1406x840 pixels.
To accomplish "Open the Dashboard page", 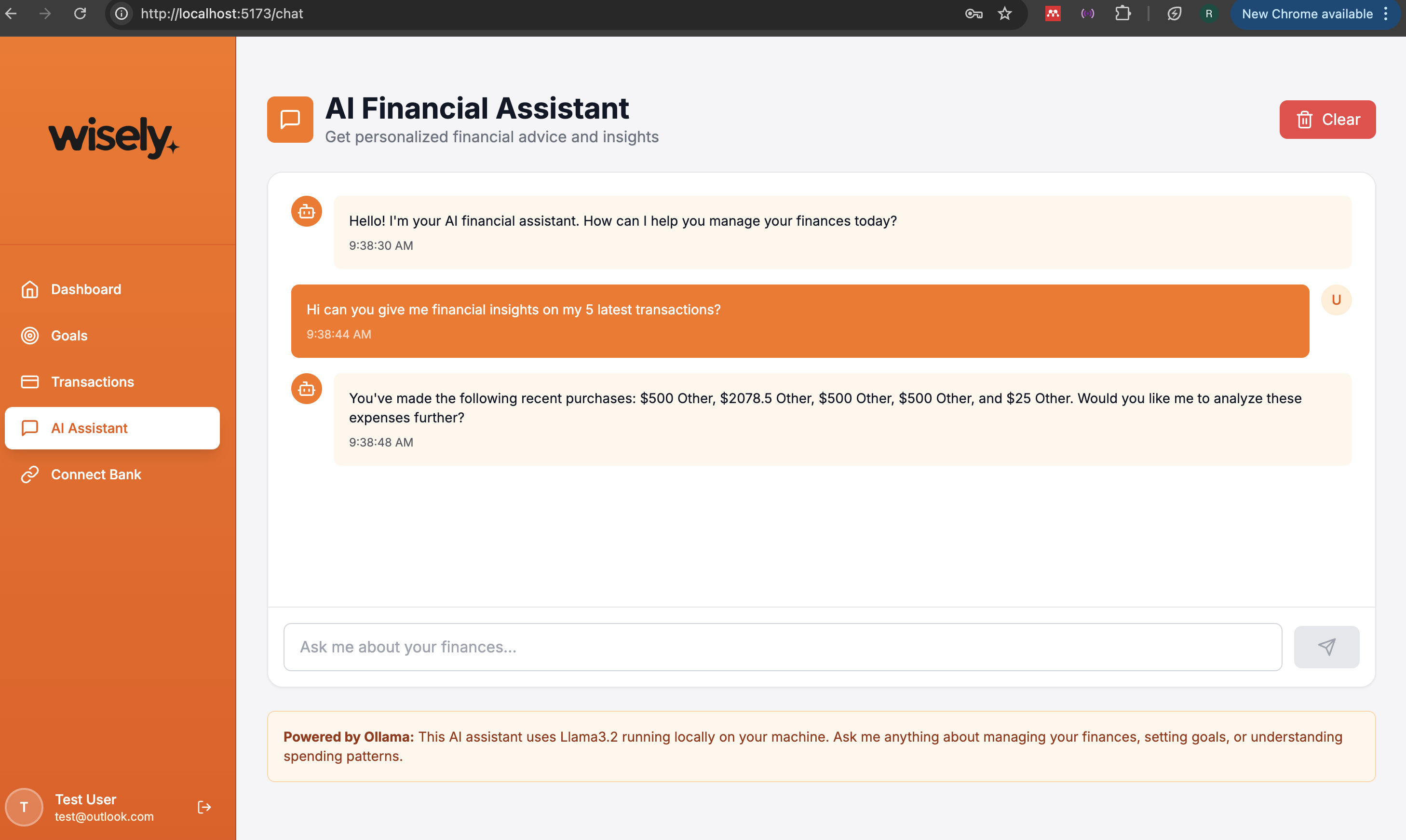I will pos(86,289).
